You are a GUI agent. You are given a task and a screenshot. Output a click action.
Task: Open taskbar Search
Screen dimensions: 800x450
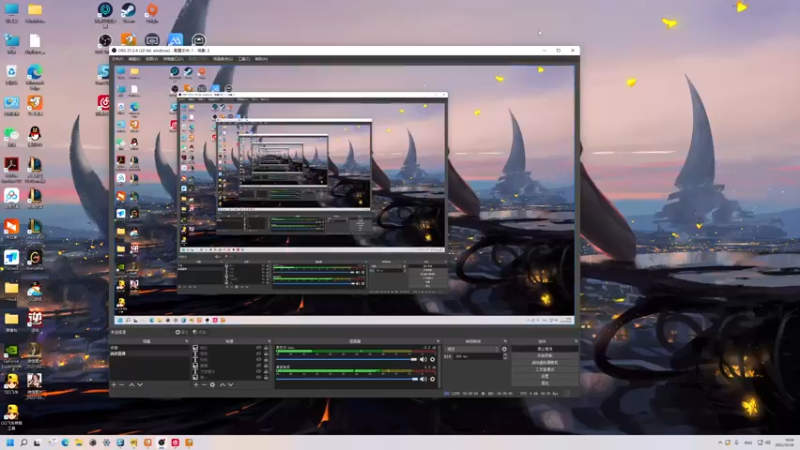click(23, 442)
